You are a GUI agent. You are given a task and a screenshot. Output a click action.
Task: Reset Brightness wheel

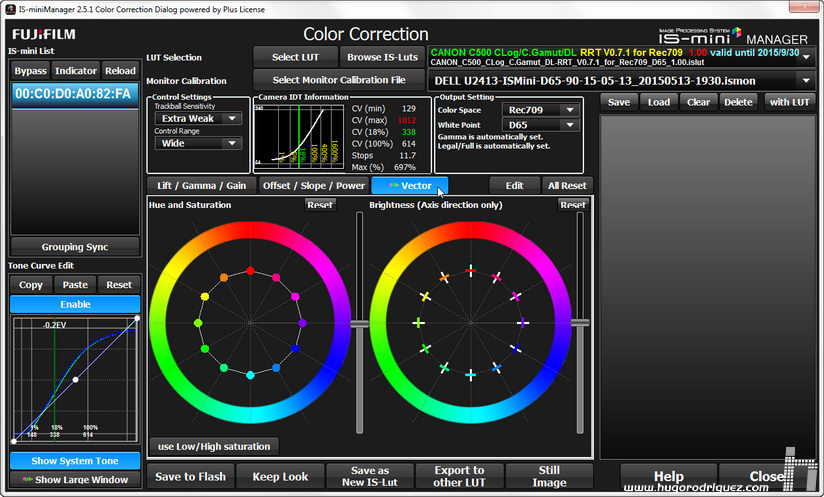(x=573, y=205)
